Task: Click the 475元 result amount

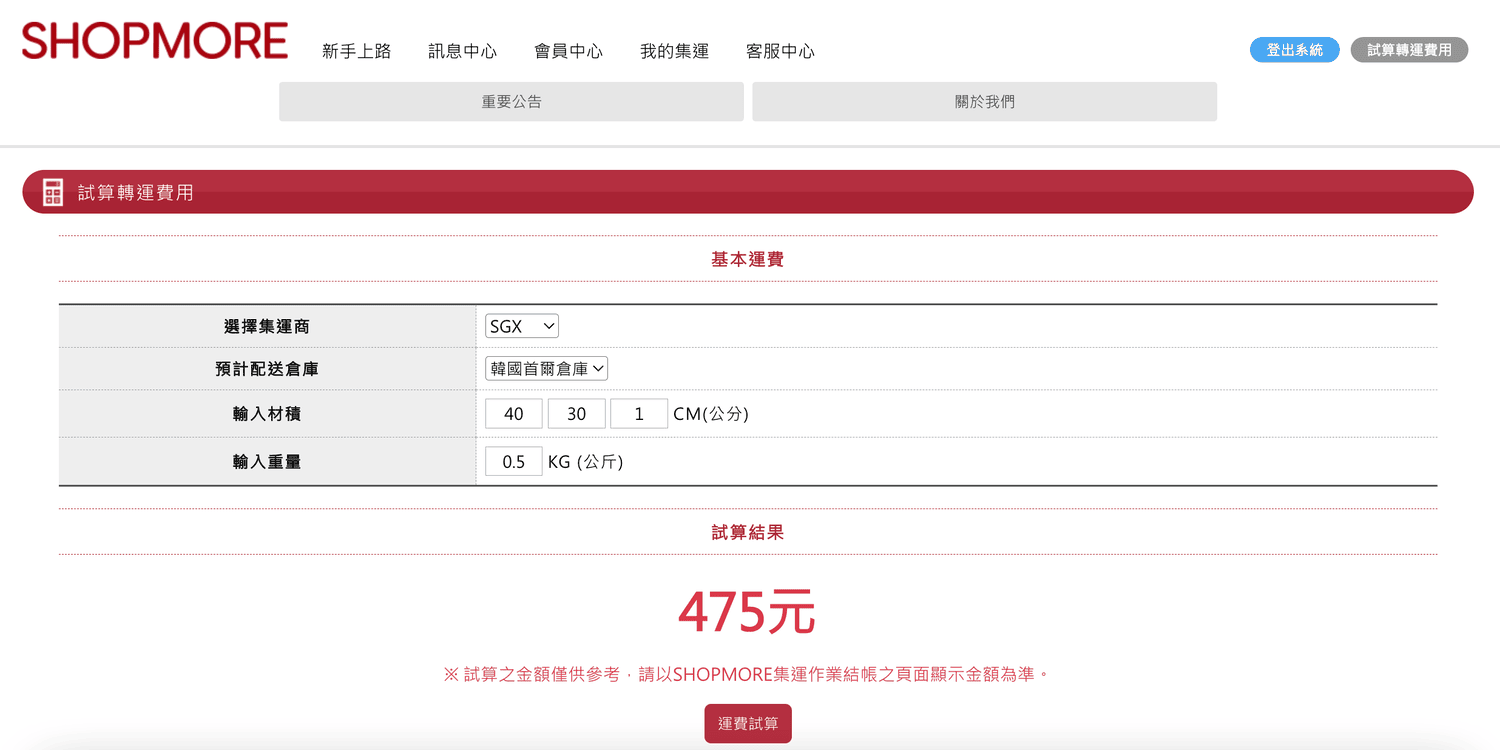Action: (x=747, y=612)
